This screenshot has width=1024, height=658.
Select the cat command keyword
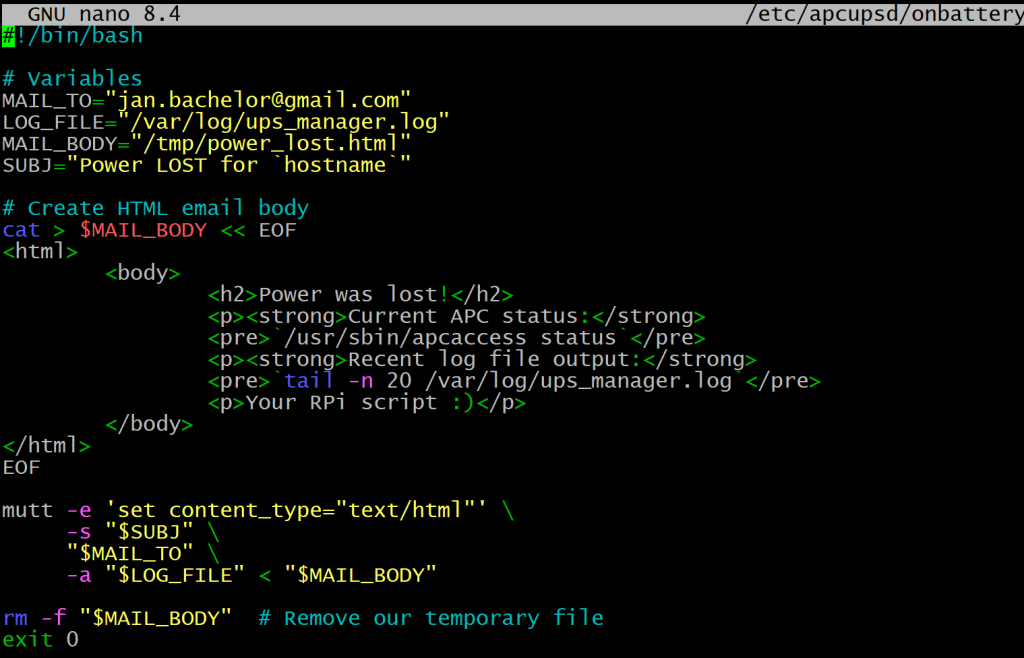point(20,229)
